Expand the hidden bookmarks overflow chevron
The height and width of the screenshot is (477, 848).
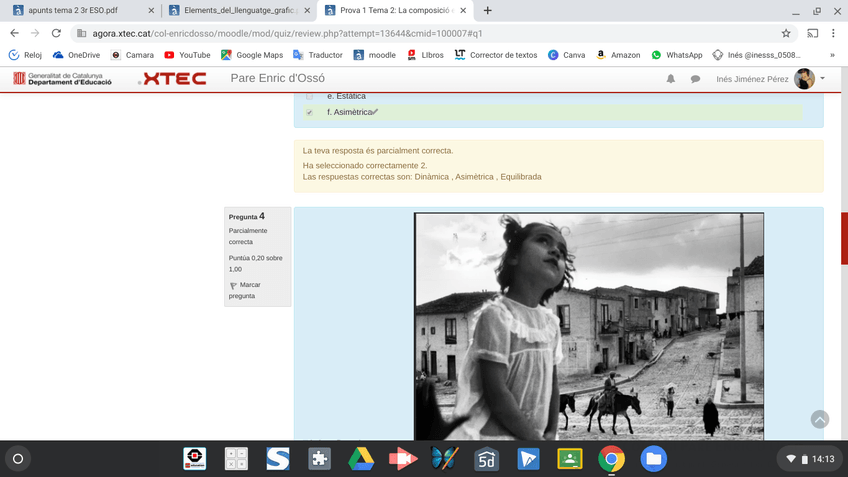[x=832, y=55]
